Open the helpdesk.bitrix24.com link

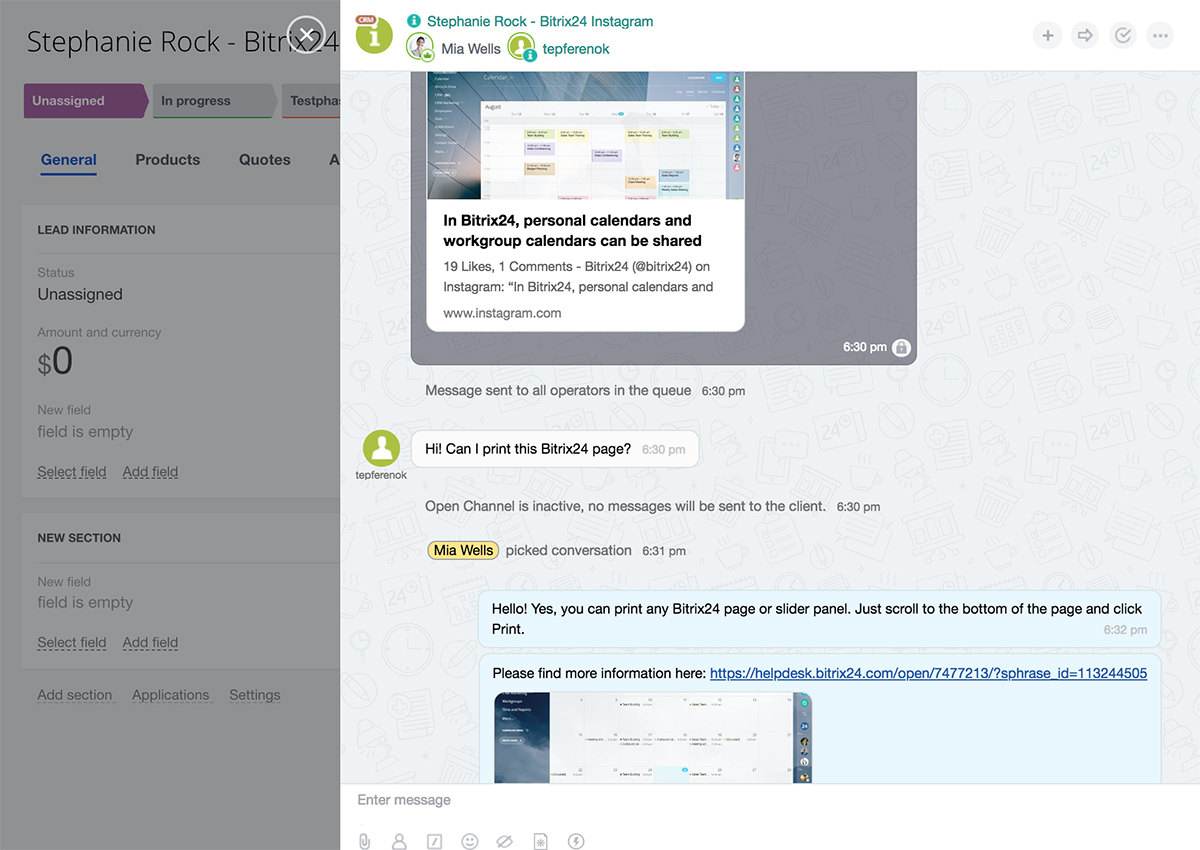pos(928,673)
